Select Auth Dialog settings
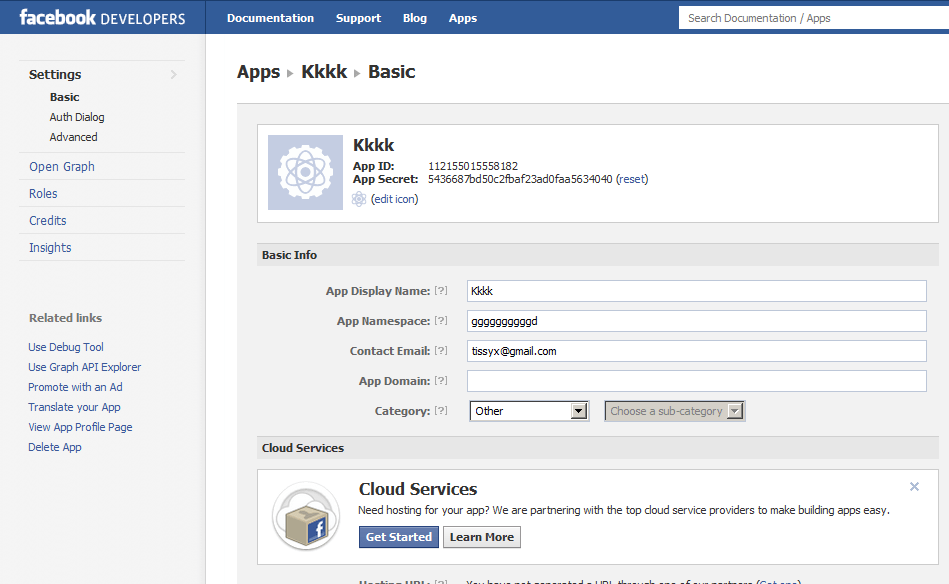The height and width of the screenshot is (584, 949). [77, 117]
